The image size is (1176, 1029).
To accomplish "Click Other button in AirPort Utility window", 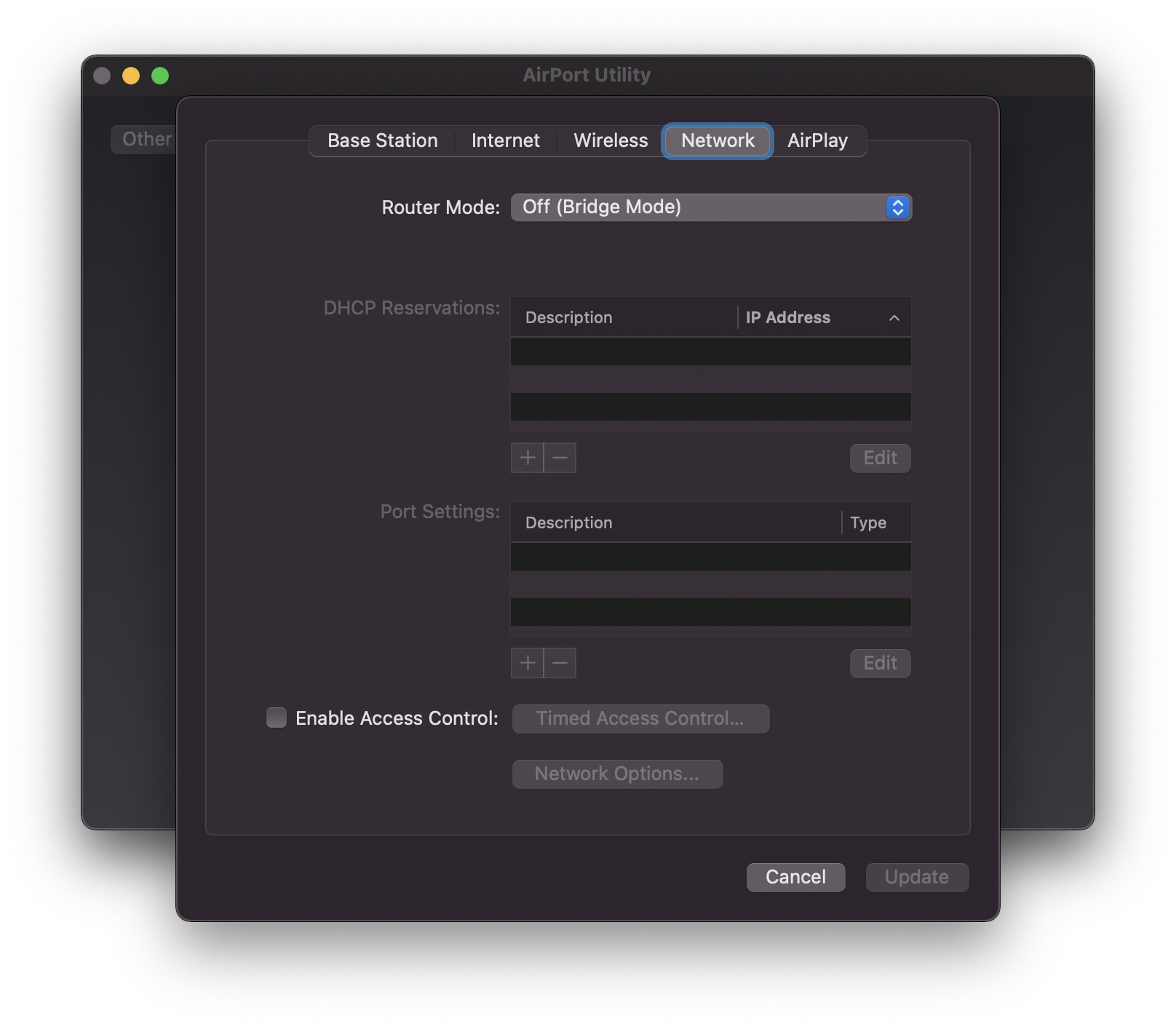I will coord(144,139).
